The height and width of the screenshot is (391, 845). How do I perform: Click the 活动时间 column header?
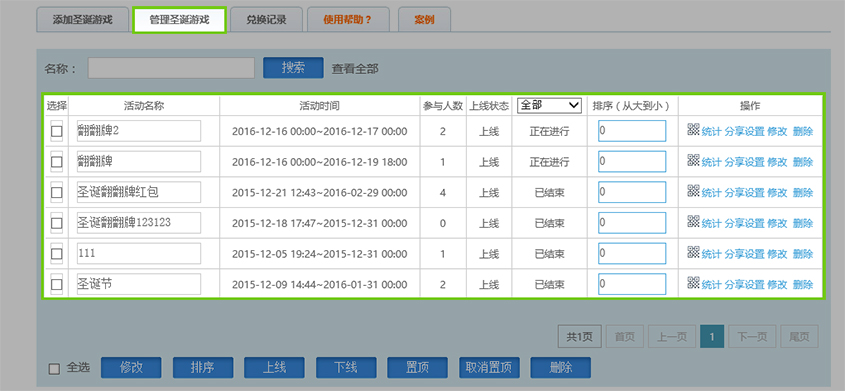tap(320, 106)
